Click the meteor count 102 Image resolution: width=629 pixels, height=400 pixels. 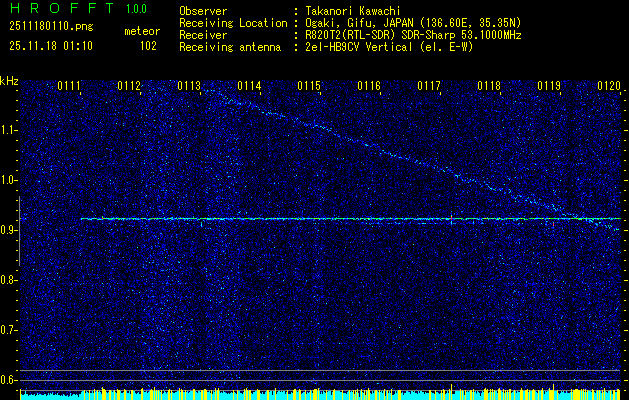[148, 46]
